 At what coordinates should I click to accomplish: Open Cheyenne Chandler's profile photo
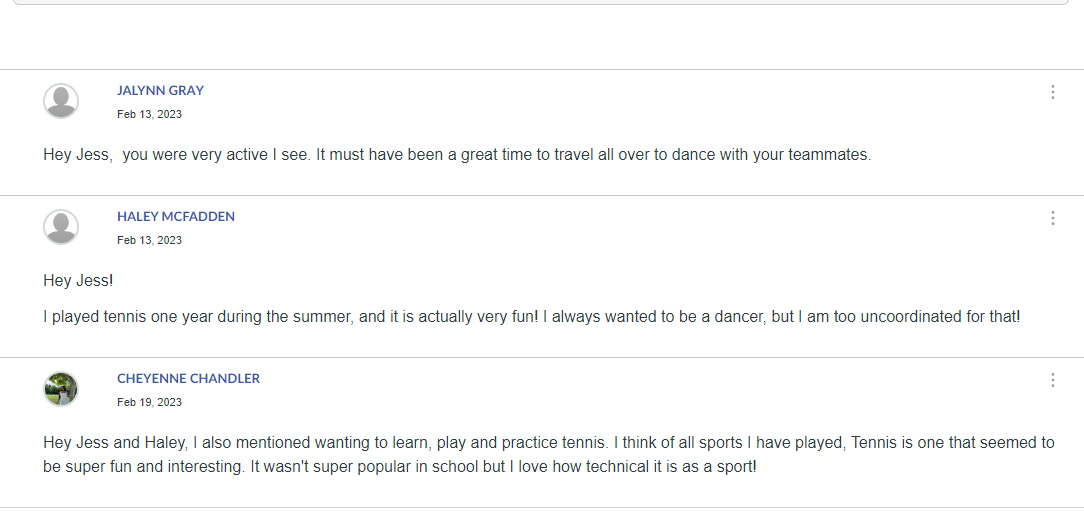click(61, 389)
